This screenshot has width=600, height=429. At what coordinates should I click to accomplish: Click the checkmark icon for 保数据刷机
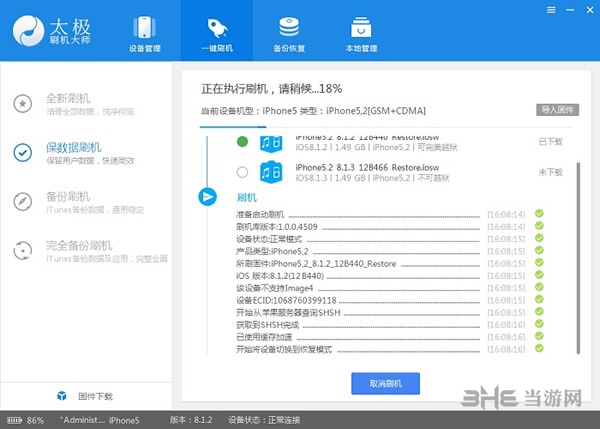click(23, 152)
